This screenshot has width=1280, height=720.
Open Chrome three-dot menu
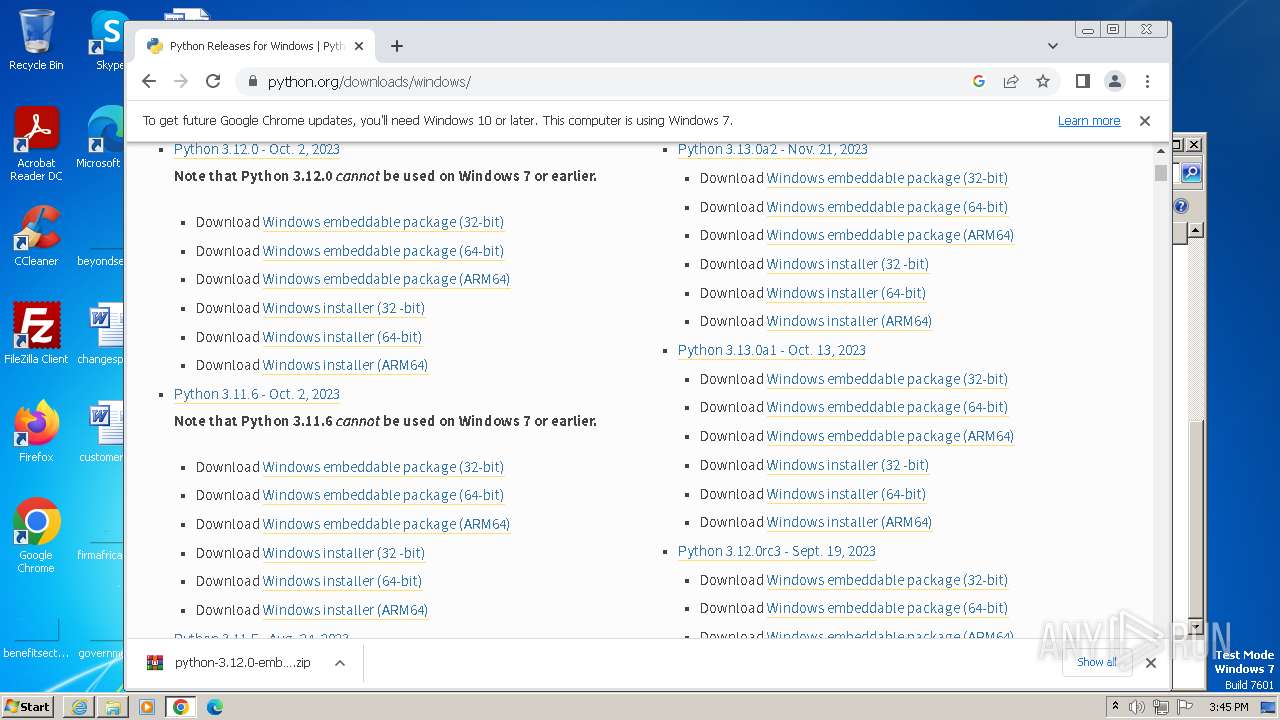1147,81
